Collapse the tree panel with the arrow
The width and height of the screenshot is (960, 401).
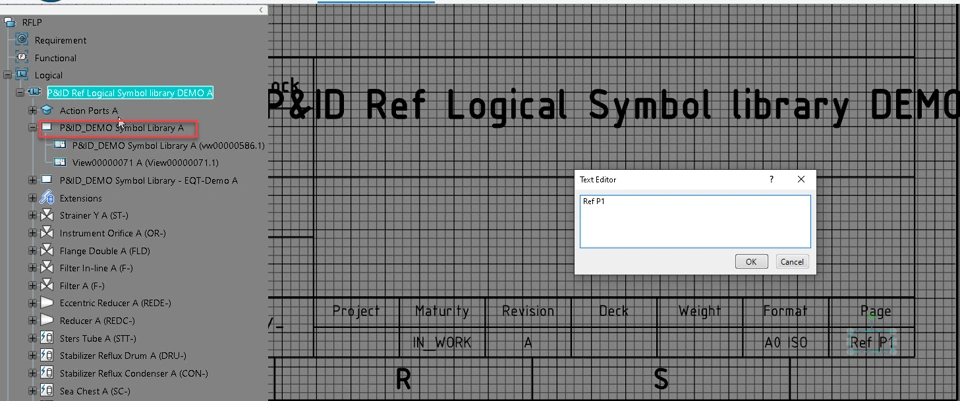point(261,9)
